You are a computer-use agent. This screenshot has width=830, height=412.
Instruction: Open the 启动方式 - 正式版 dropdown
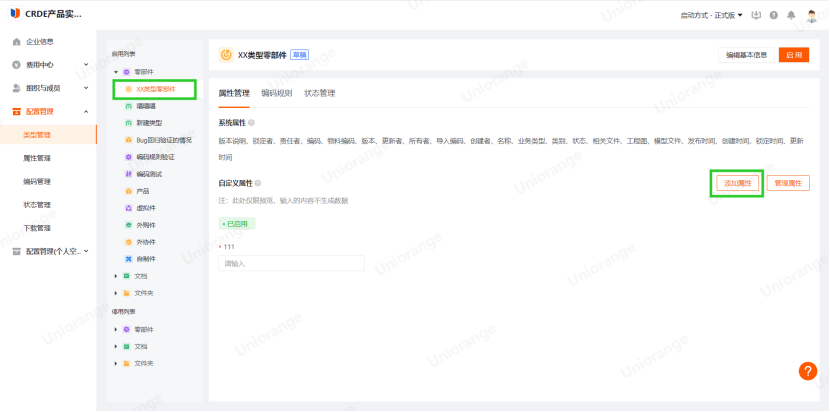point(712,15)
